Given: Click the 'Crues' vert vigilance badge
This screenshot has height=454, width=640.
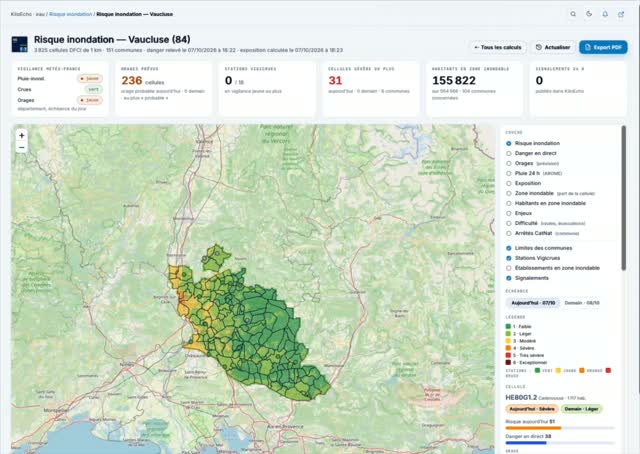Looking at the screenshot, I should pos(93,89).
